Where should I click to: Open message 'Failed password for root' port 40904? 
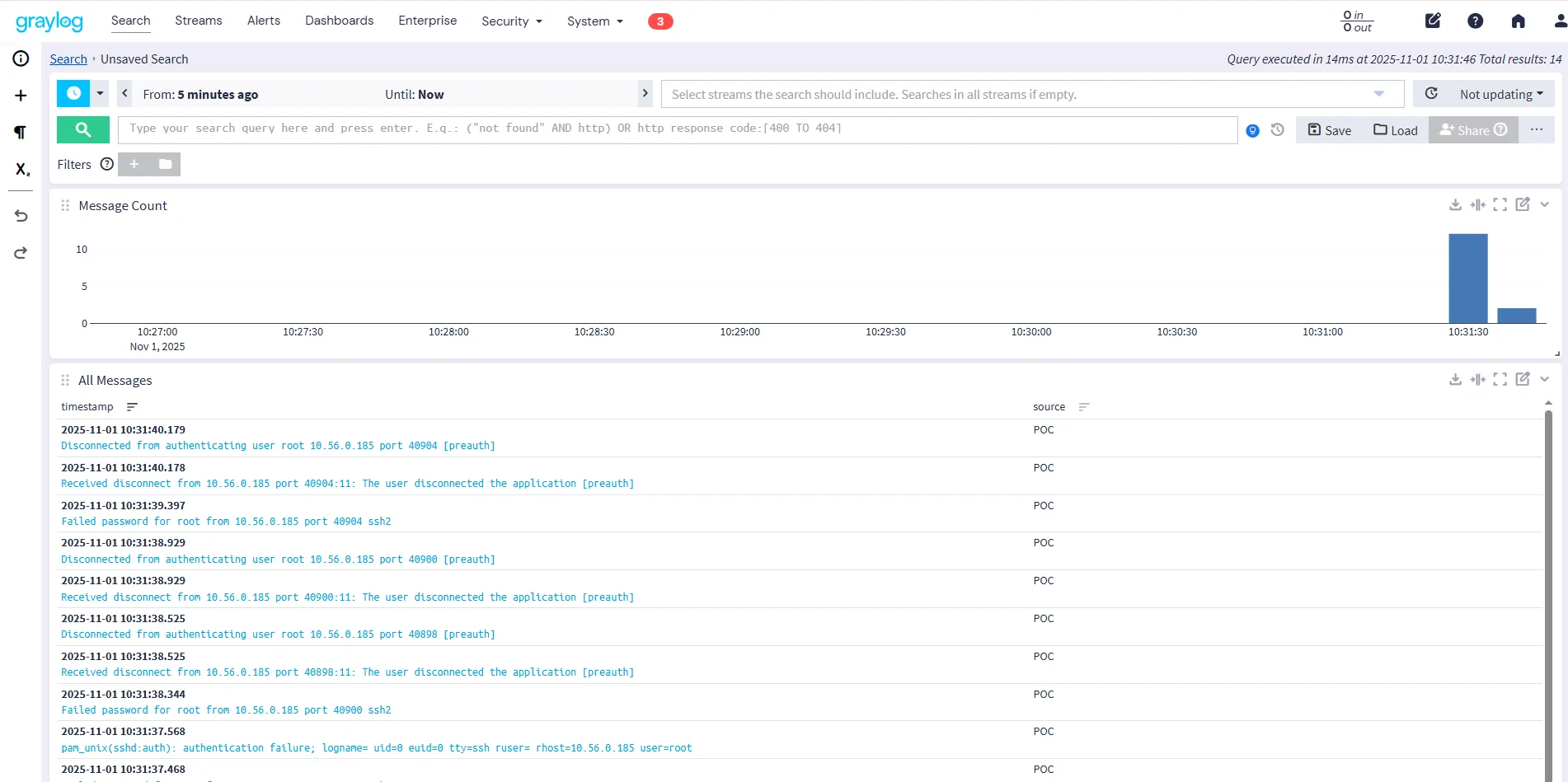(226, 522)
